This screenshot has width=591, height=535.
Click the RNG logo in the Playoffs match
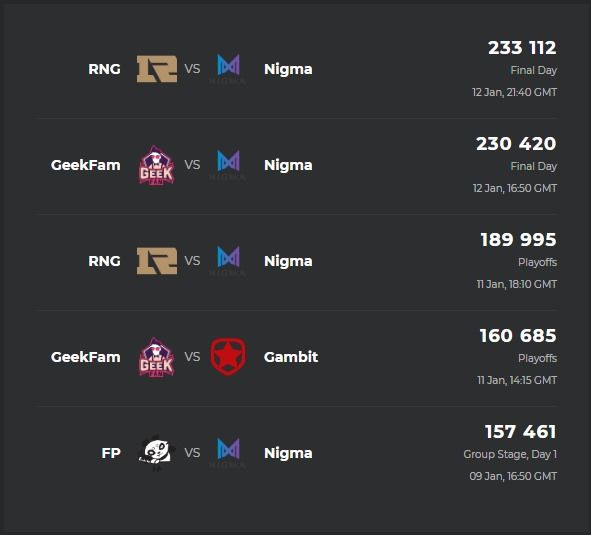[x=157, y=261]
